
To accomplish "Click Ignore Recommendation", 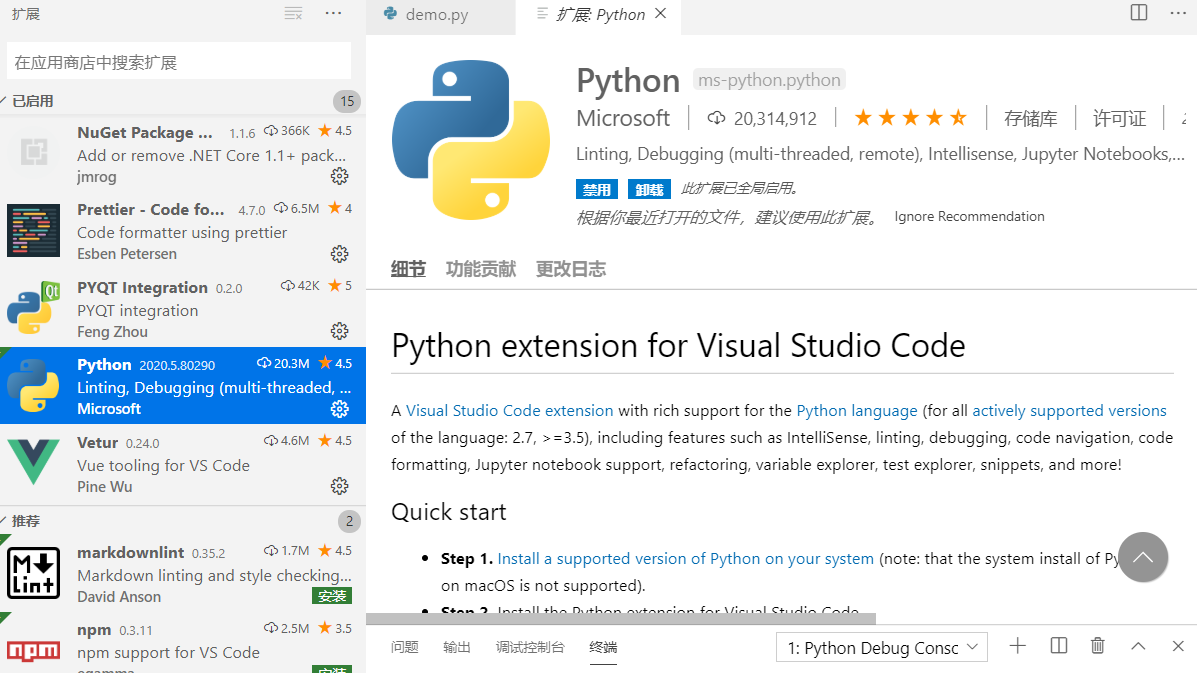I will 970,217.
